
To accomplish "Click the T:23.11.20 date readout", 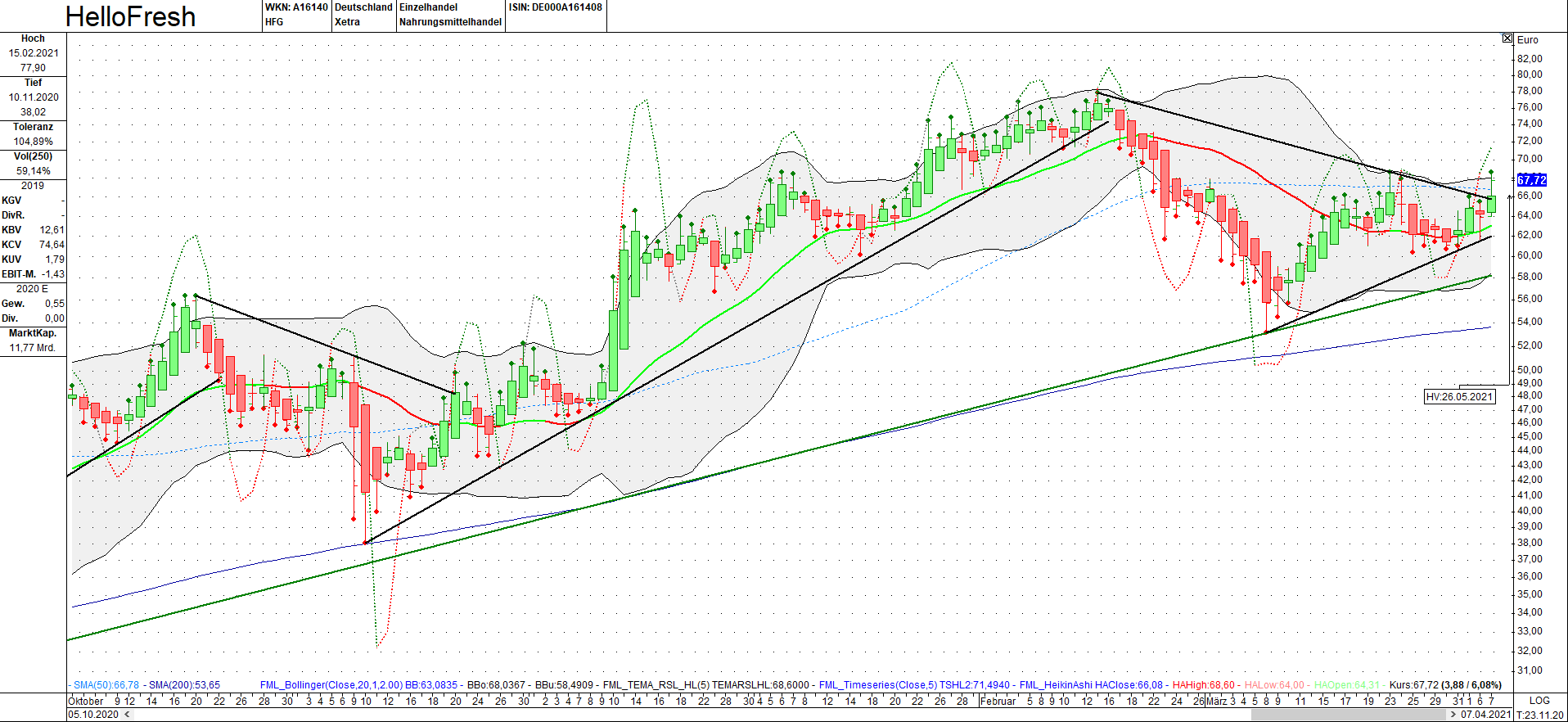I will tap(1540, 715).
